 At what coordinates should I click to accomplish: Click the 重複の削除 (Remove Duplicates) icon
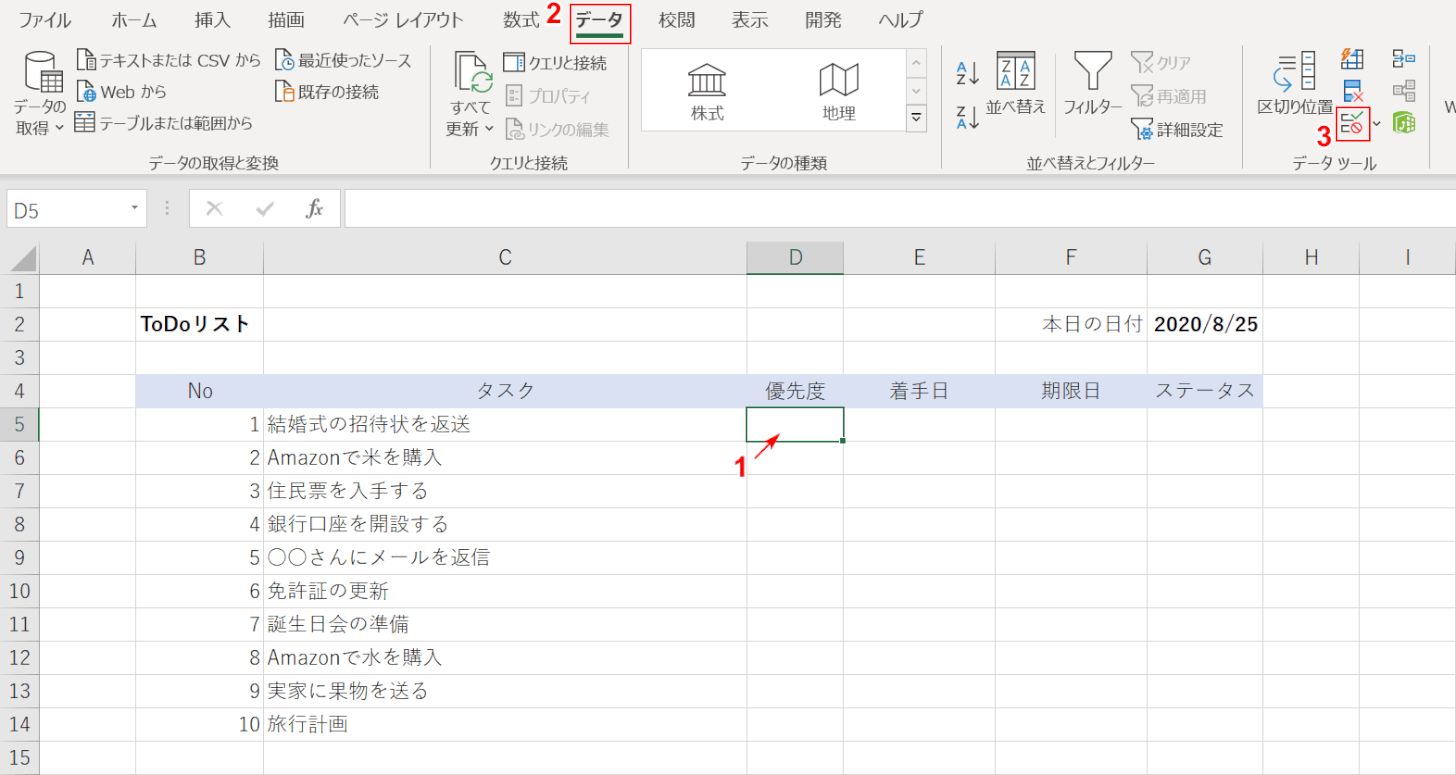click(x=1351, y=90)
